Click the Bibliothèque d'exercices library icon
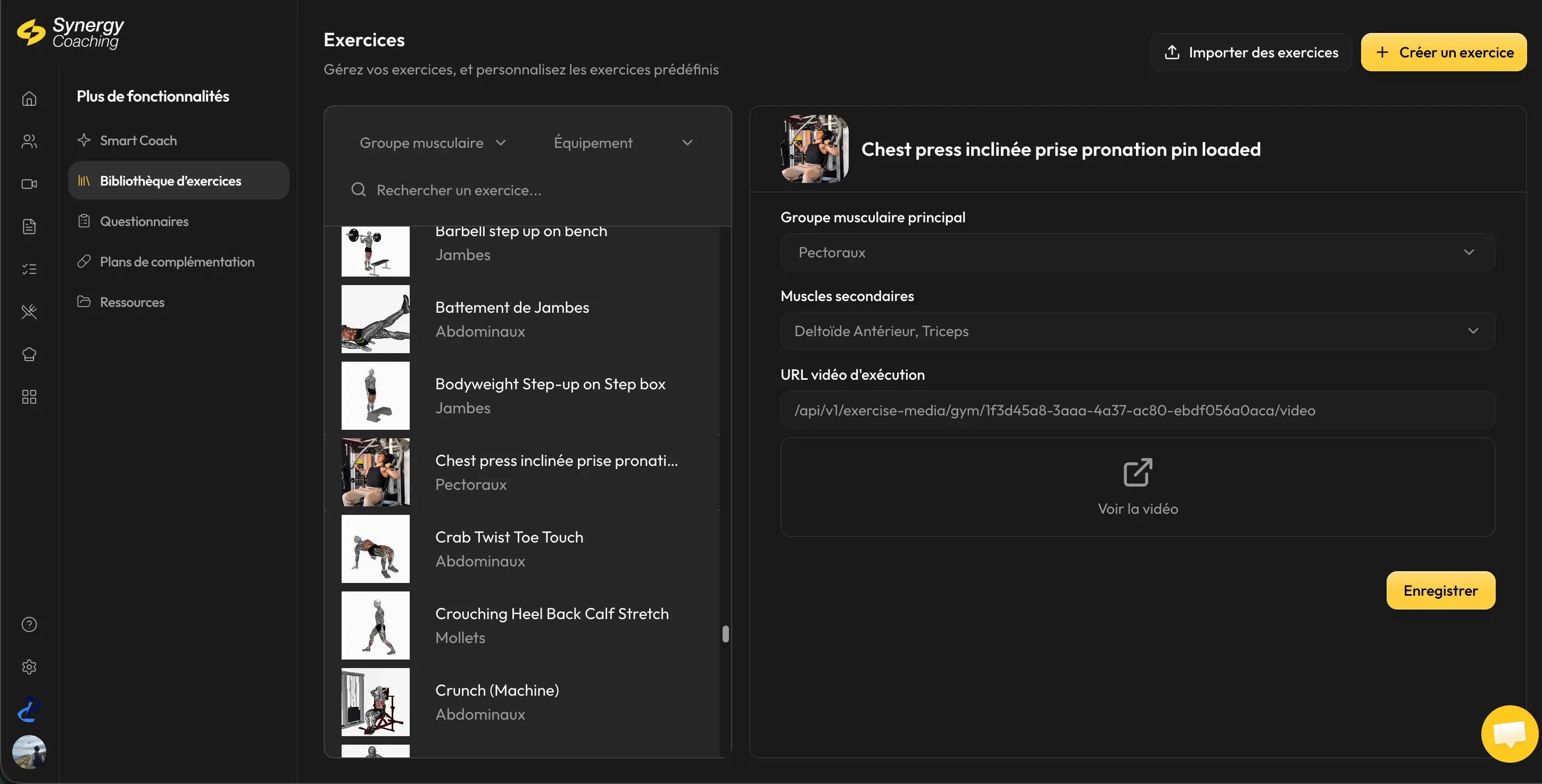Screen dimensions: 1542x784 [84, 181]
